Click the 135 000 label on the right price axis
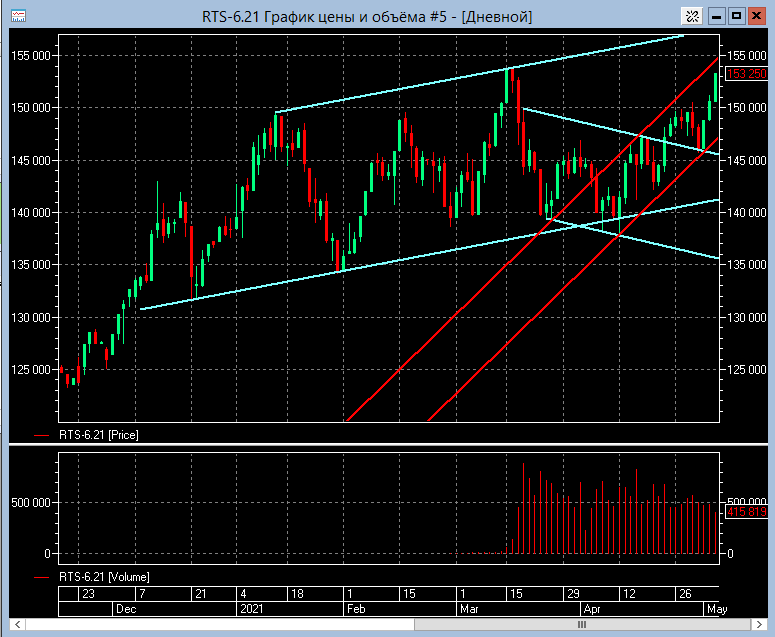The width and height of the screenshot is (775, 637). point(746,265)
